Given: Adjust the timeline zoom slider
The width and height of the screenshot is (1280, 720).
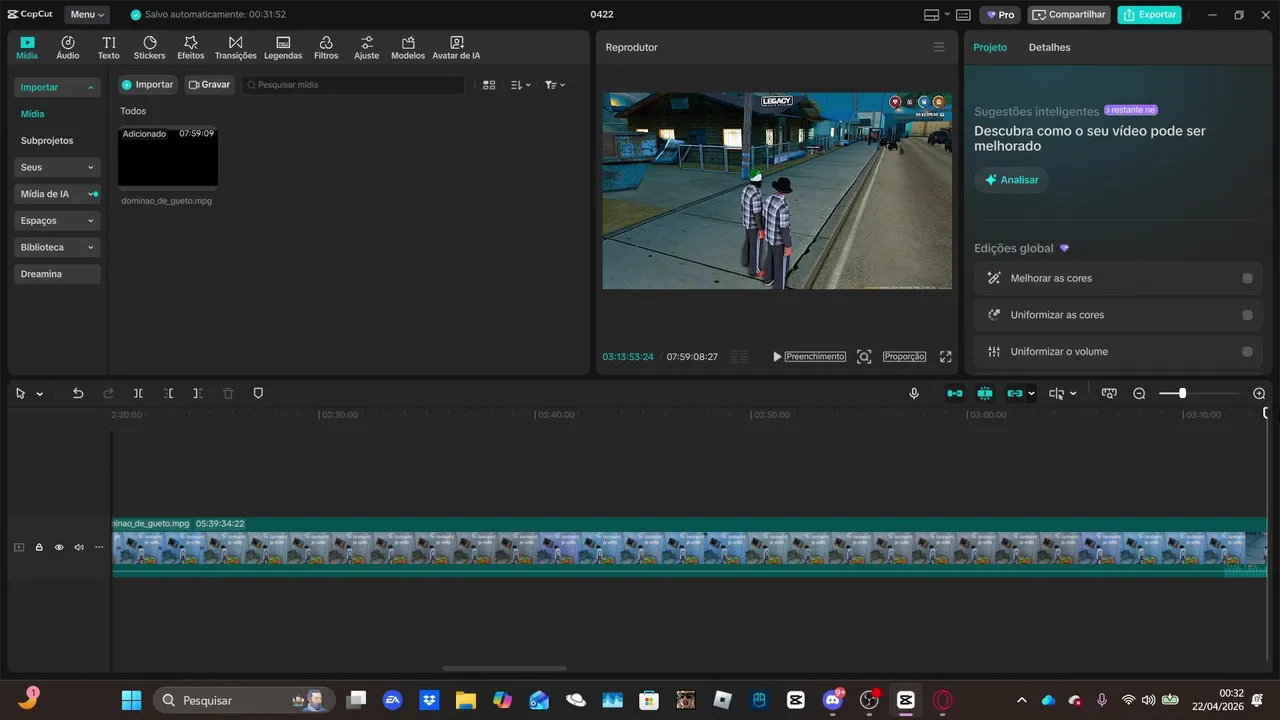Looking at the screenshot, I should pyautogui.click(x=1182, y=394).
